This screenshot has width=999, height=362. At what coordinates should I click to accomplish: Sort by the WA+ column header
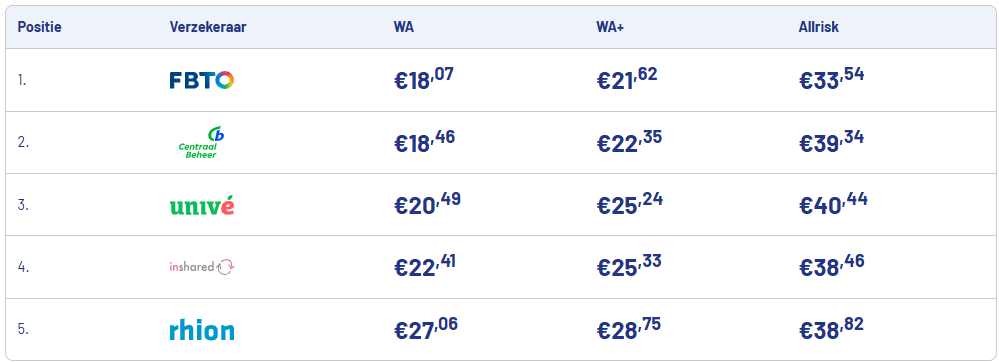click(x=610, y=27)
